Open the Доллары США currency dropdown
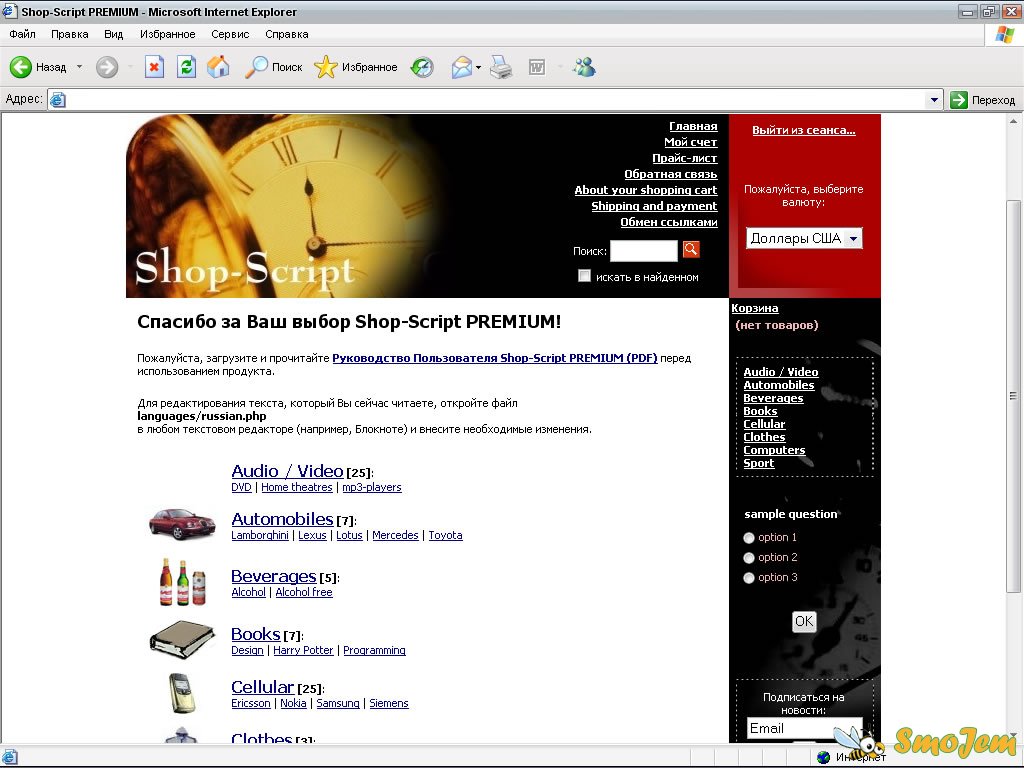 click(804, 238)
